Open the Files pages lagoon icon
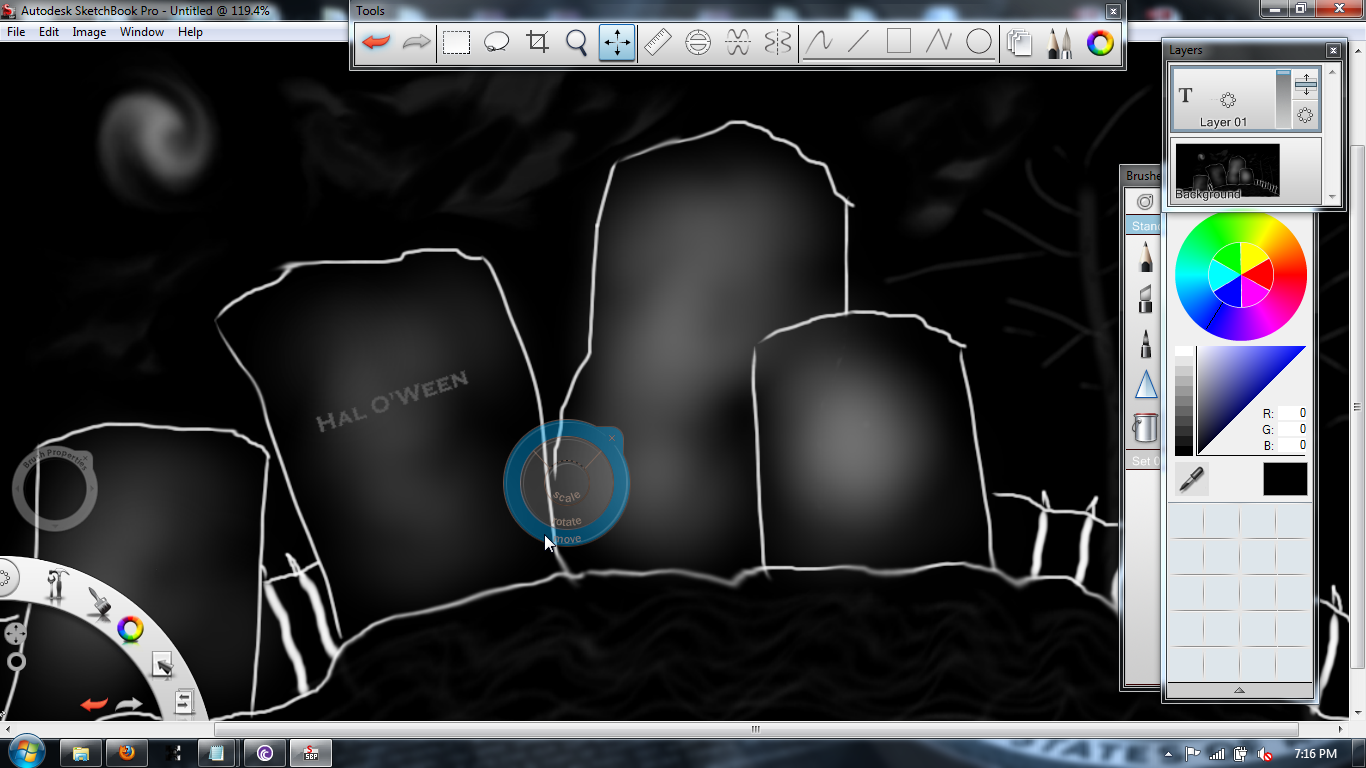 click(184, 702)
